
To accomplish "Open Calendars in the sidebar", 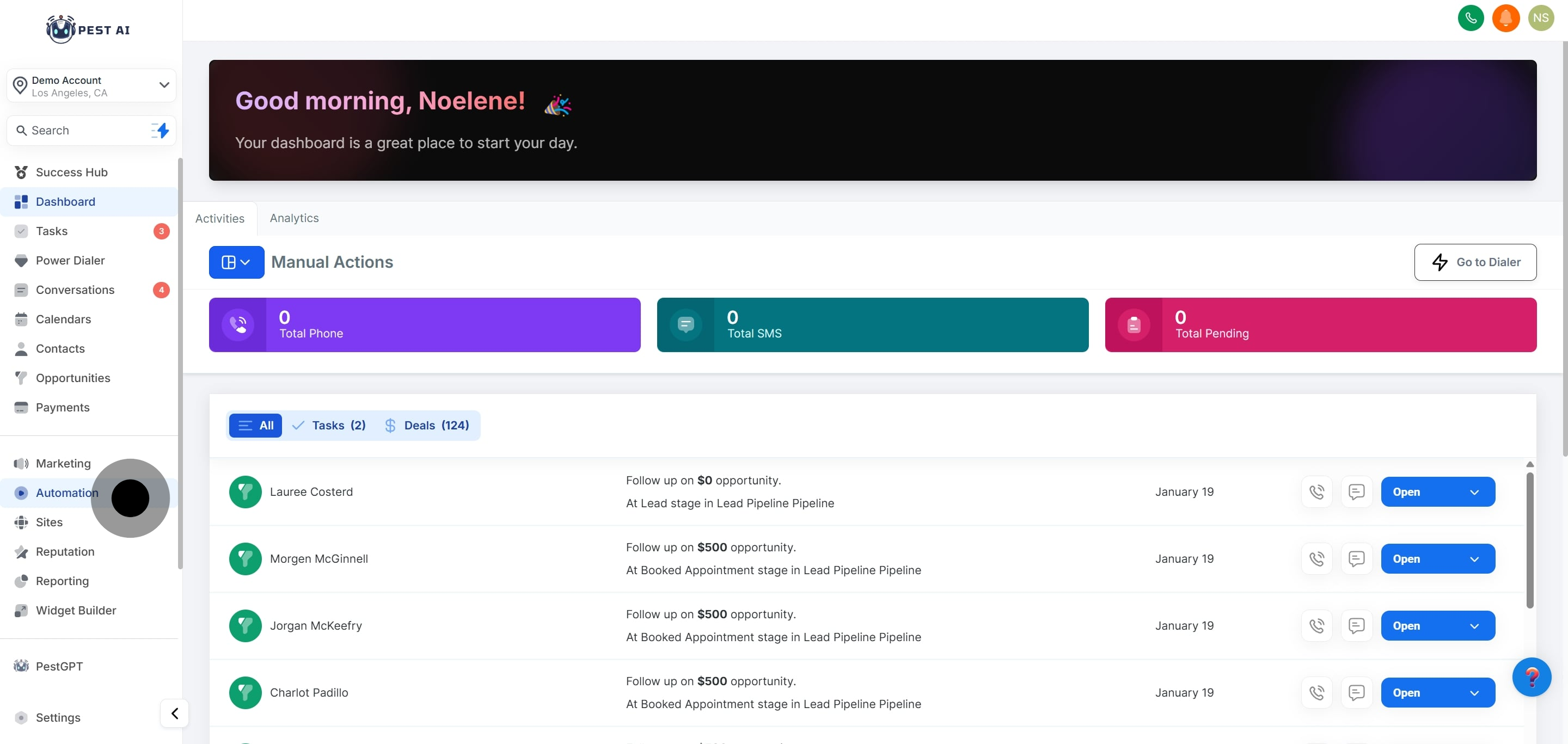I will (89, 319).
